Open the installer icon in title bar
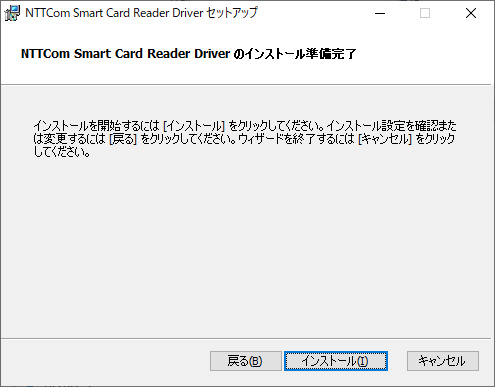The image size is (495, 387). tap(12, 13)
